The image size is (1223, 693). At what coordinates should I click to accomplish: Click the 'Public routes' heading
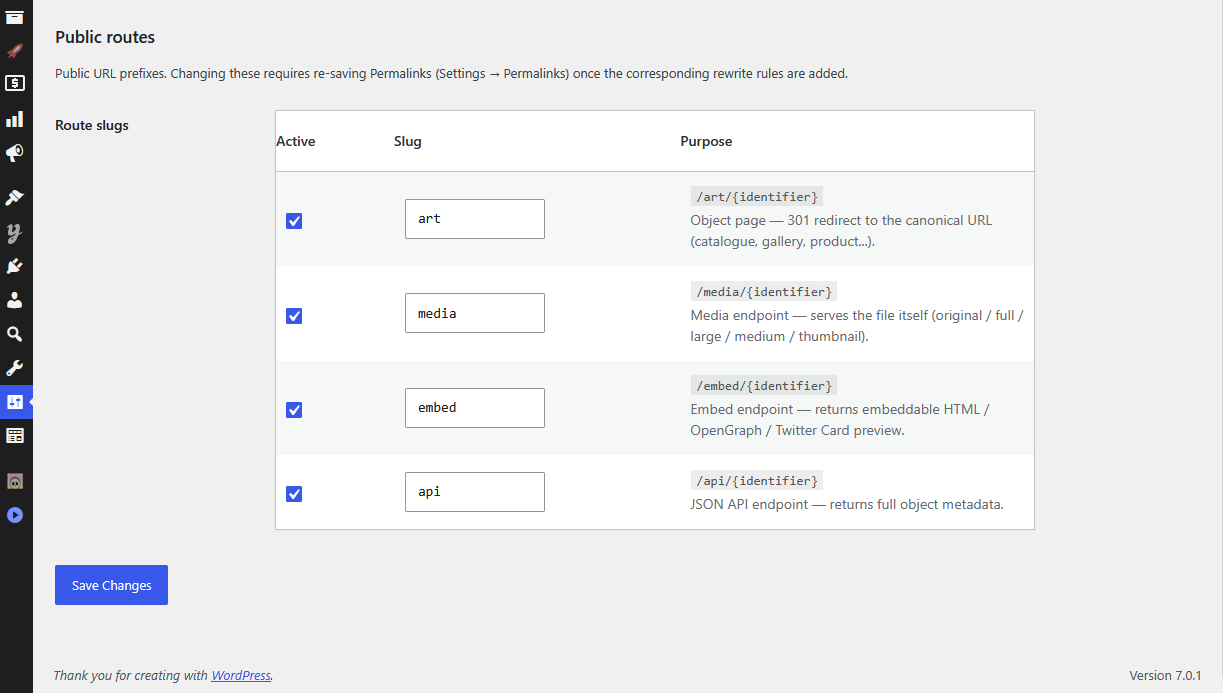(105, 37)
